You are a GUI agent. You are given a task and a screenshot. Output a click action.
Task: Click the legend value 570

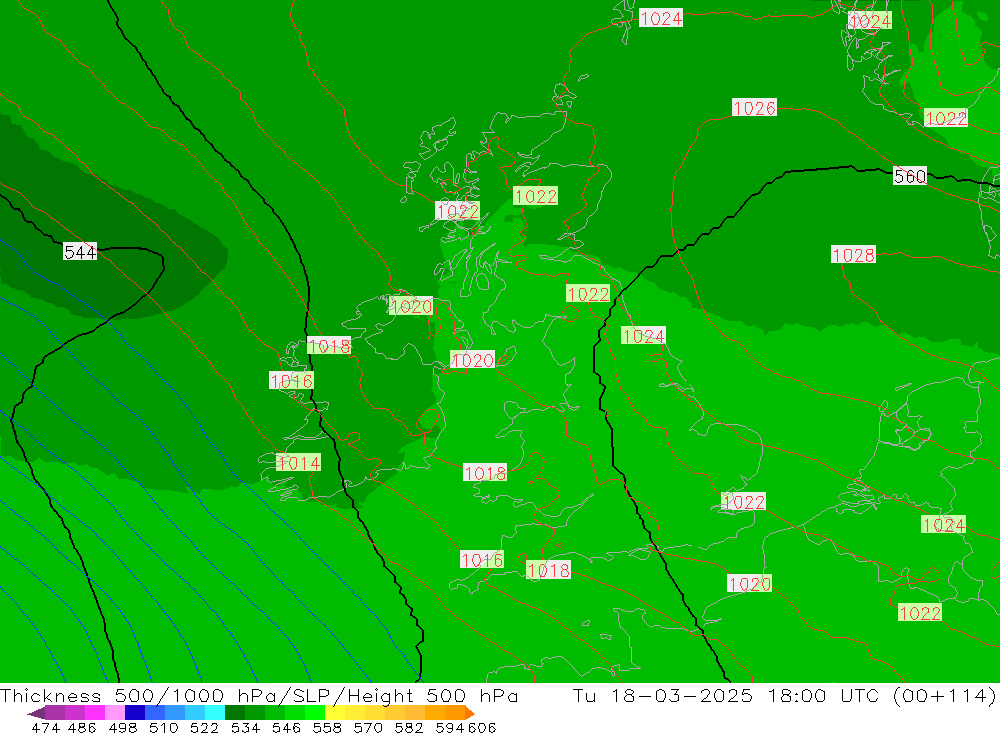click(367, 727)
